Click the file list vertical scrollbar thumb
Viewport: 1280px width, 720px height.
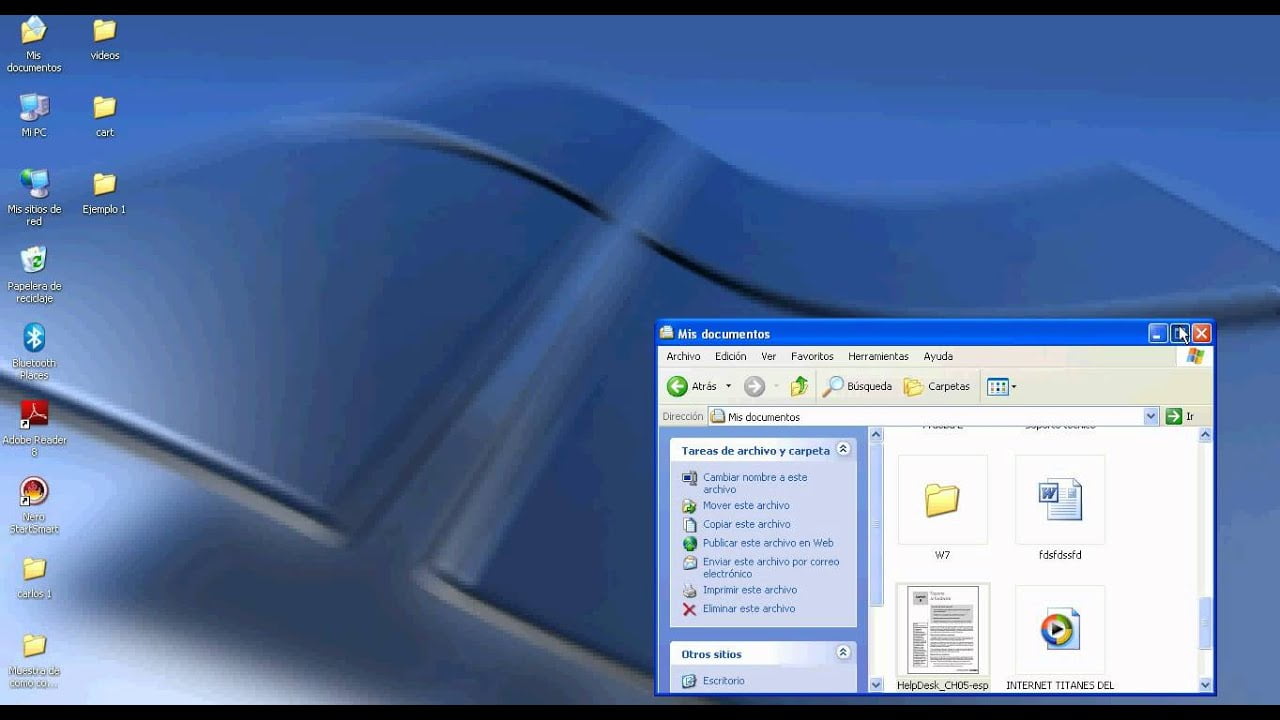point(1205,625)
